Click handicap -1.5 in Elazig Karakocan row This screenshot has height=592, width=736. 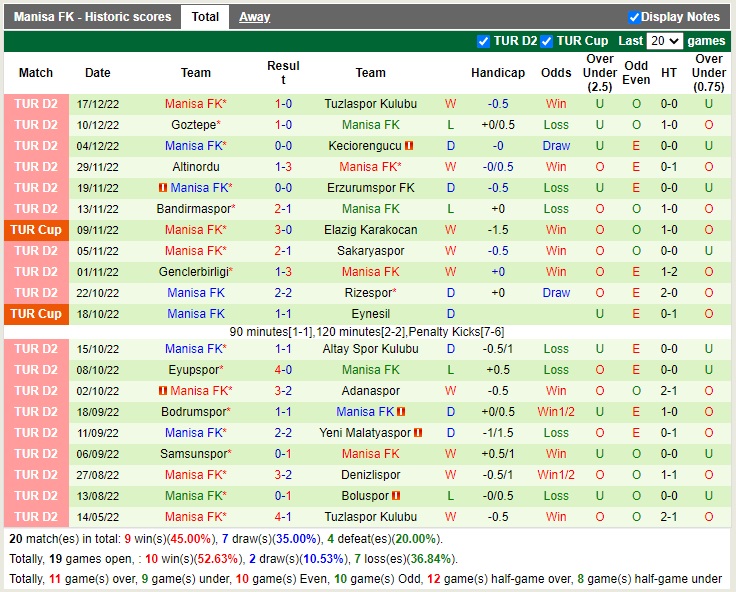coord(498,230)
